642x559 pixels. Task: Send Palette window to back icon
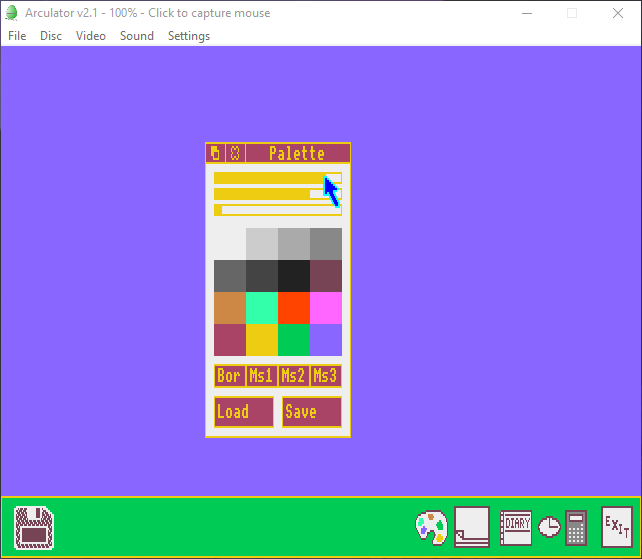point(215,153)
